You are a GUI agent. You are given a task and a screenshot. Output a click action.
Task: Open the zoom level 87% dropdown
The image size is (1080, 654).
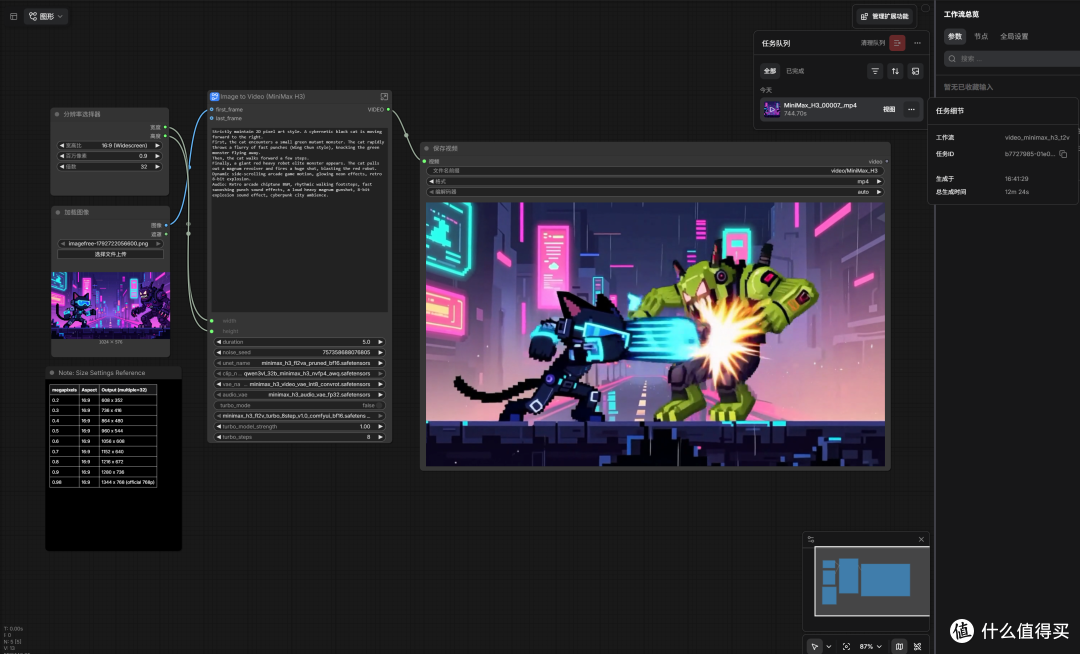[871, 646]
